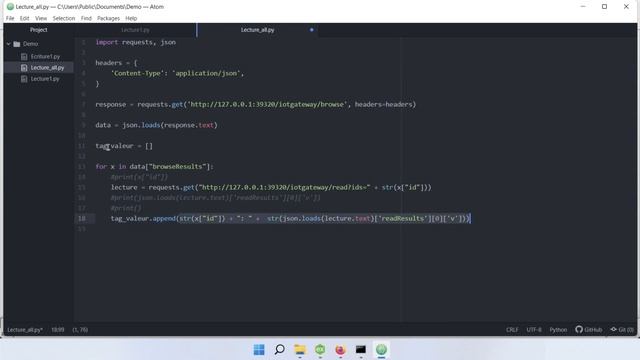Viewport: 640px width, 360px height.
Task: Open the View menu
Action: (x=41, y=18)
